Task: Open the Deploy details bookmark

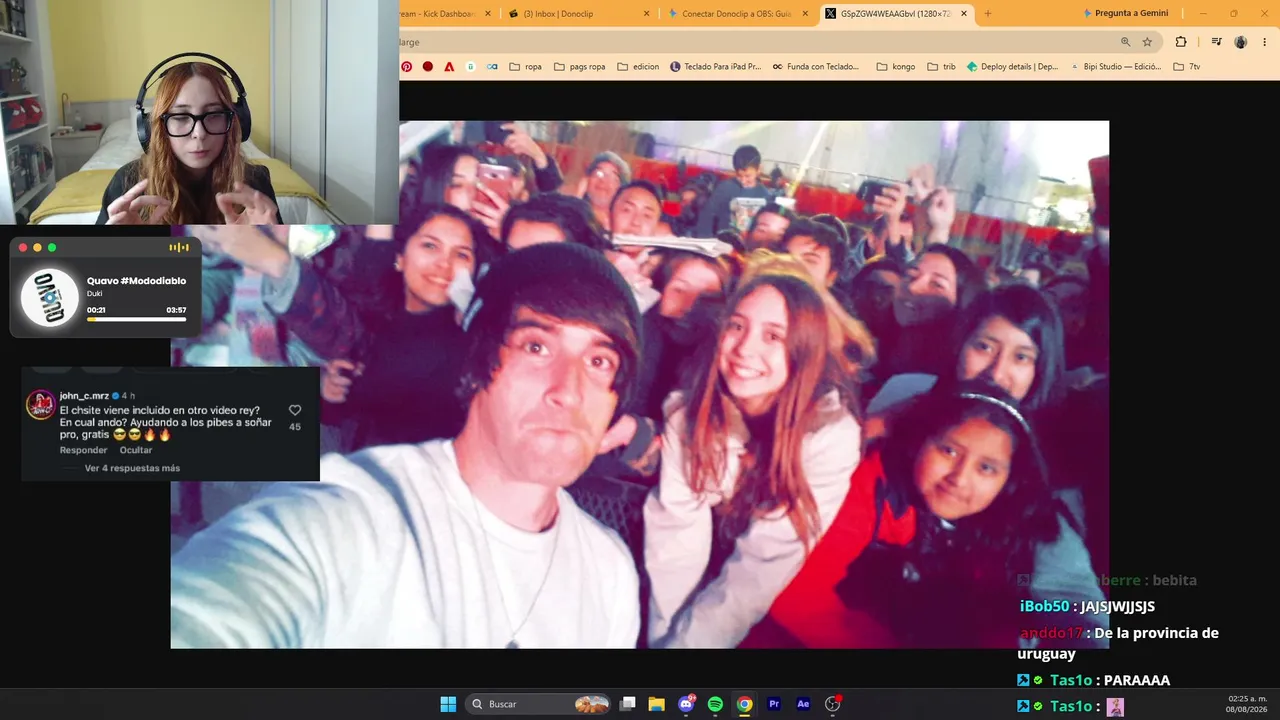Action: pyautogui.click(x=1012, y=67)
